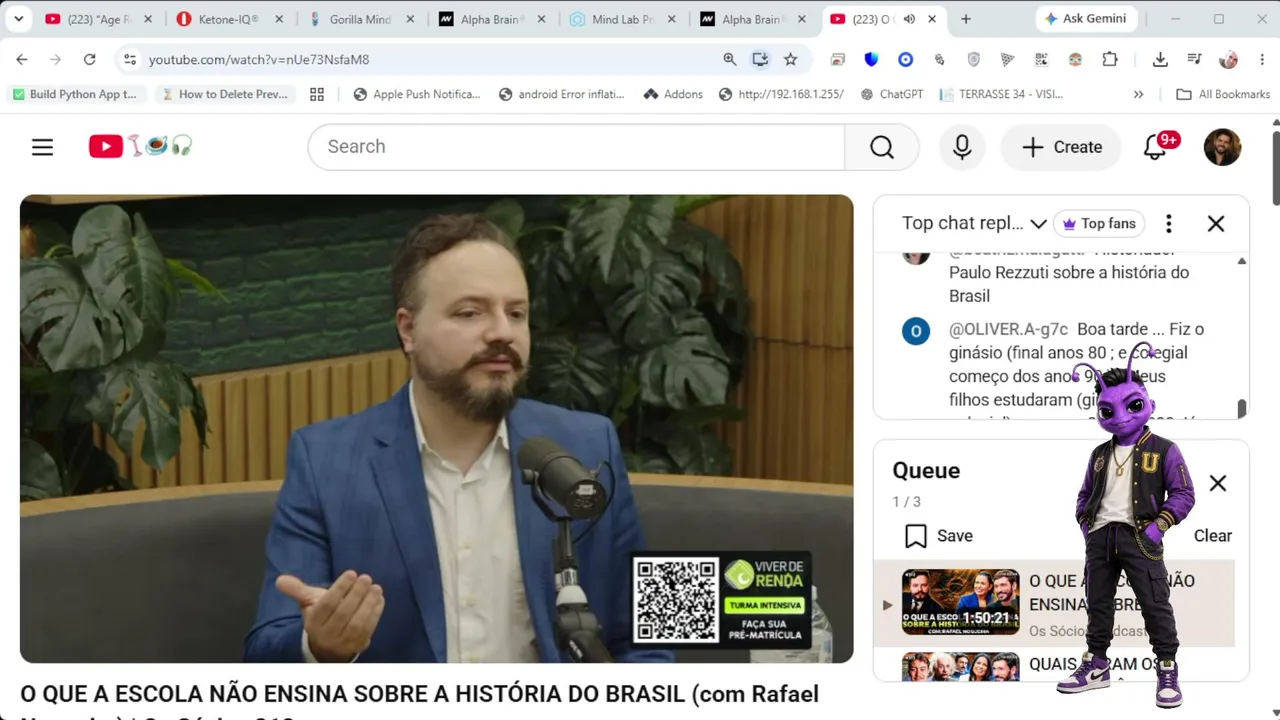Bookmark this page with the star
Viewport: 1280px width, 720px height.
click(791, 60)
